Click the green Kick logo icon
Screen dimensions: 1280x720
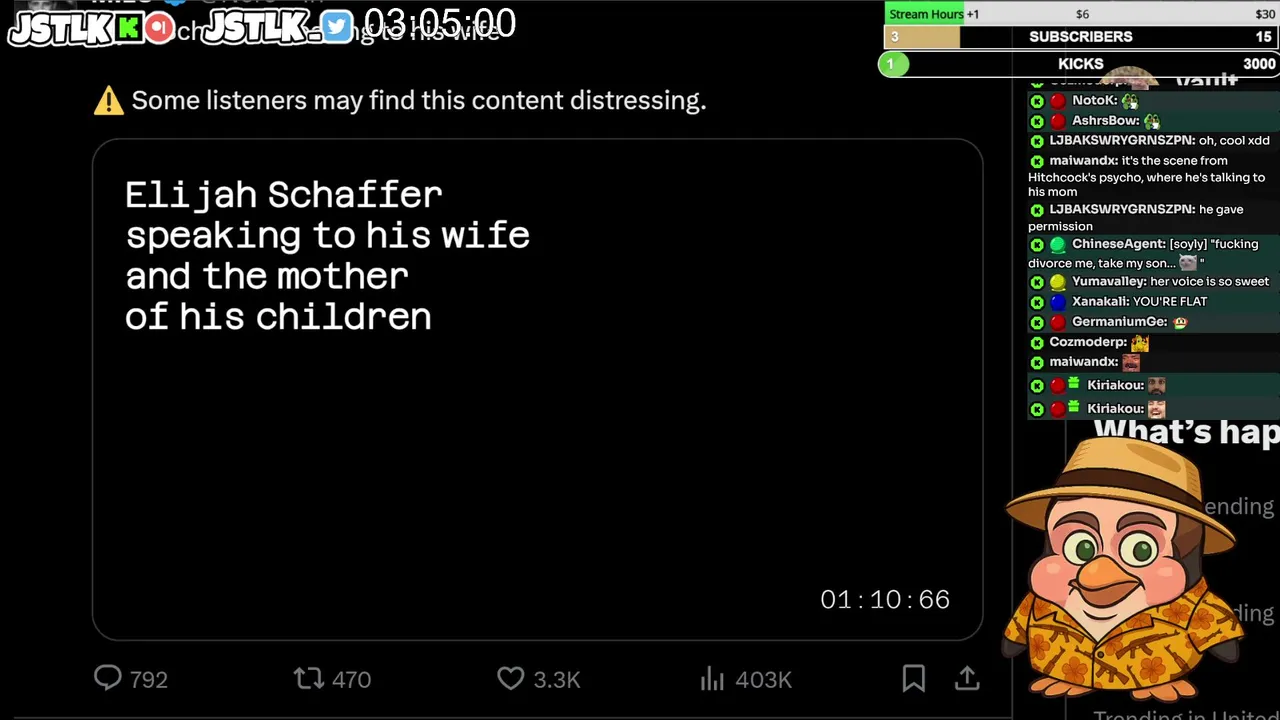pyautogui.click(x=129, y=28)
